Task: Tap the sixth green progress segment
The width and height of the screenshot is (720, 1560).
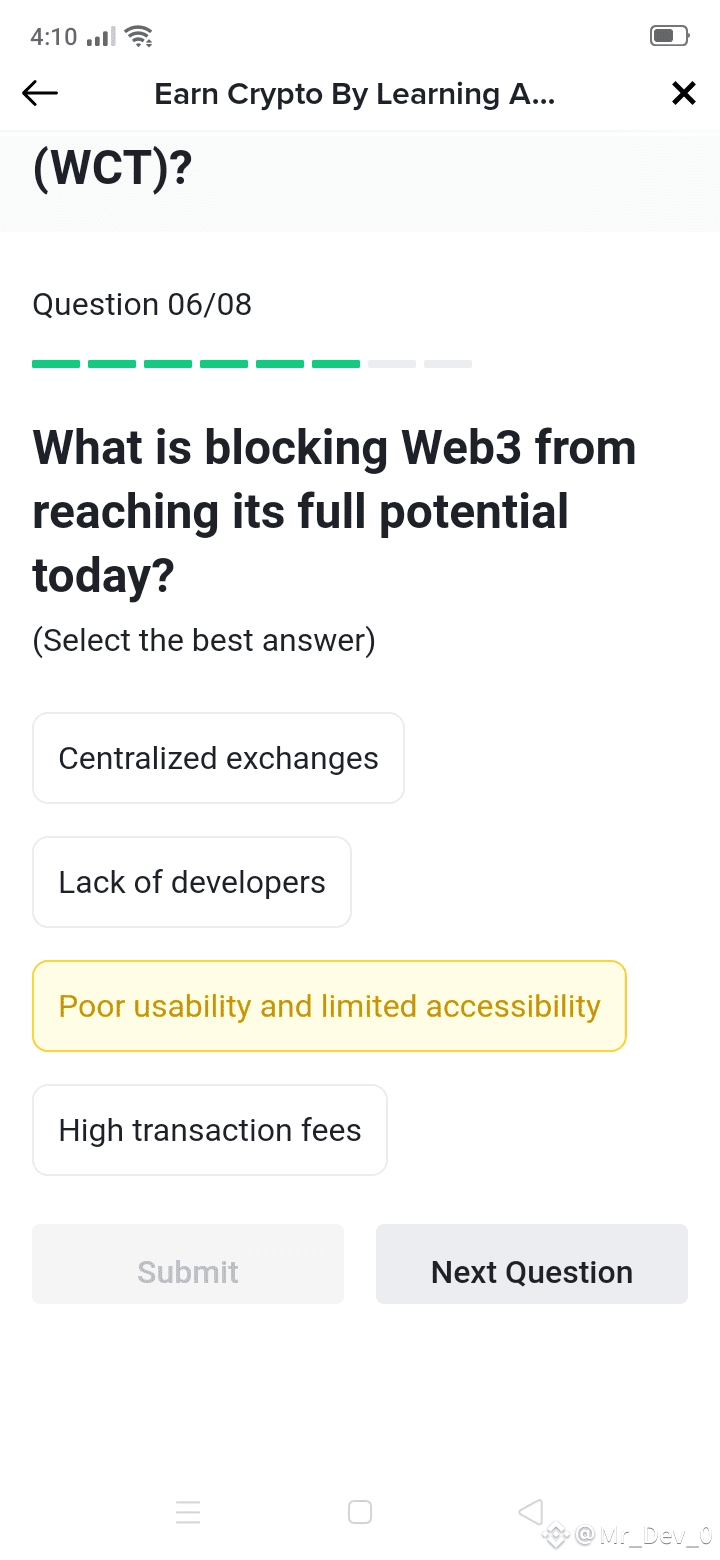Action: [x=336, y=364]
